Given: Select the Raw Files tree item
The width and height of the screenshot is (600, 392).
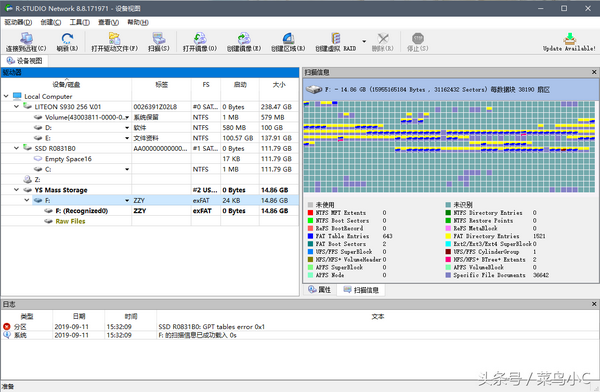Looking at the screenshot, I should click(70, 221).
